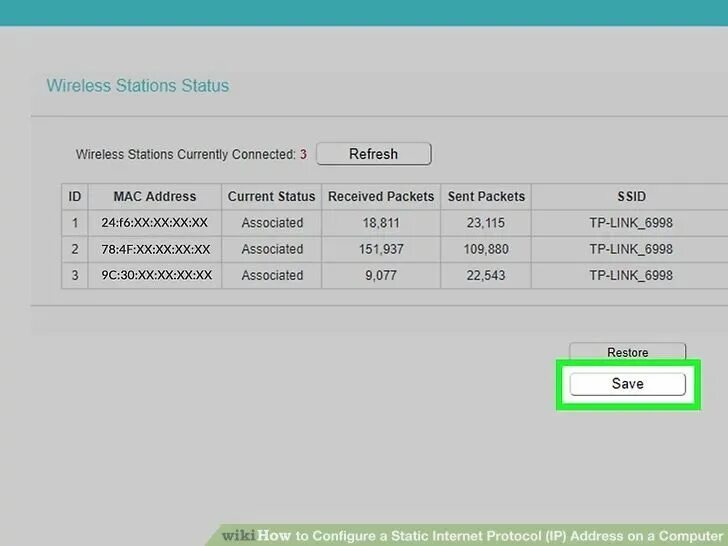Click Associated status in row 3
Screen dimensions: 728x546
click(272, 275)
